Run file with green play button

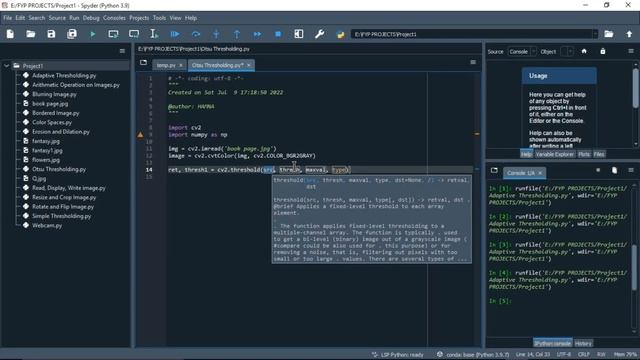[93, 34]
